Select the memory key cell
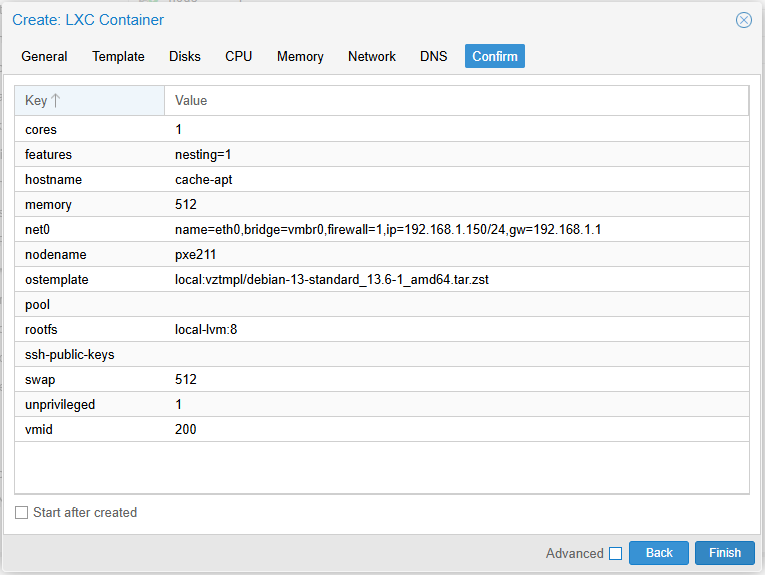This screenshot has height=575, width=765. [90, 204]
